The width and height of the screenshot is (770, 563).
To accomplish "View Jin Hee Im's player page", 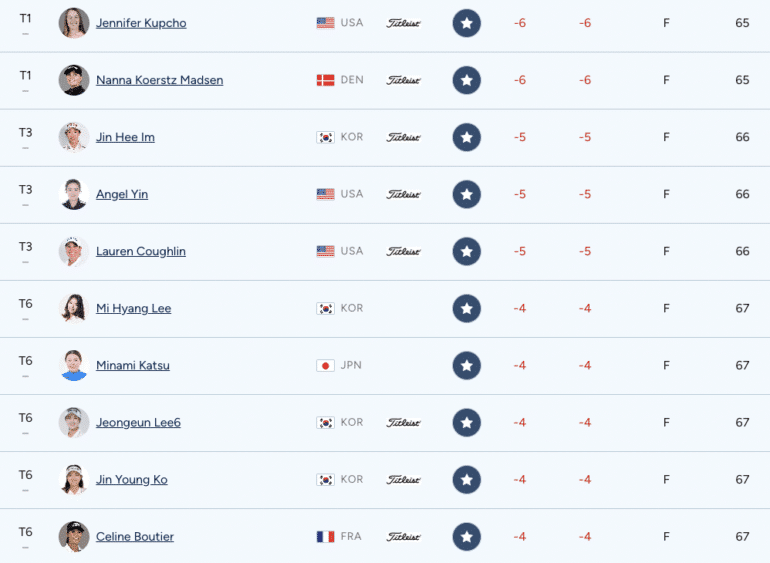I will (x=125, y=137).
